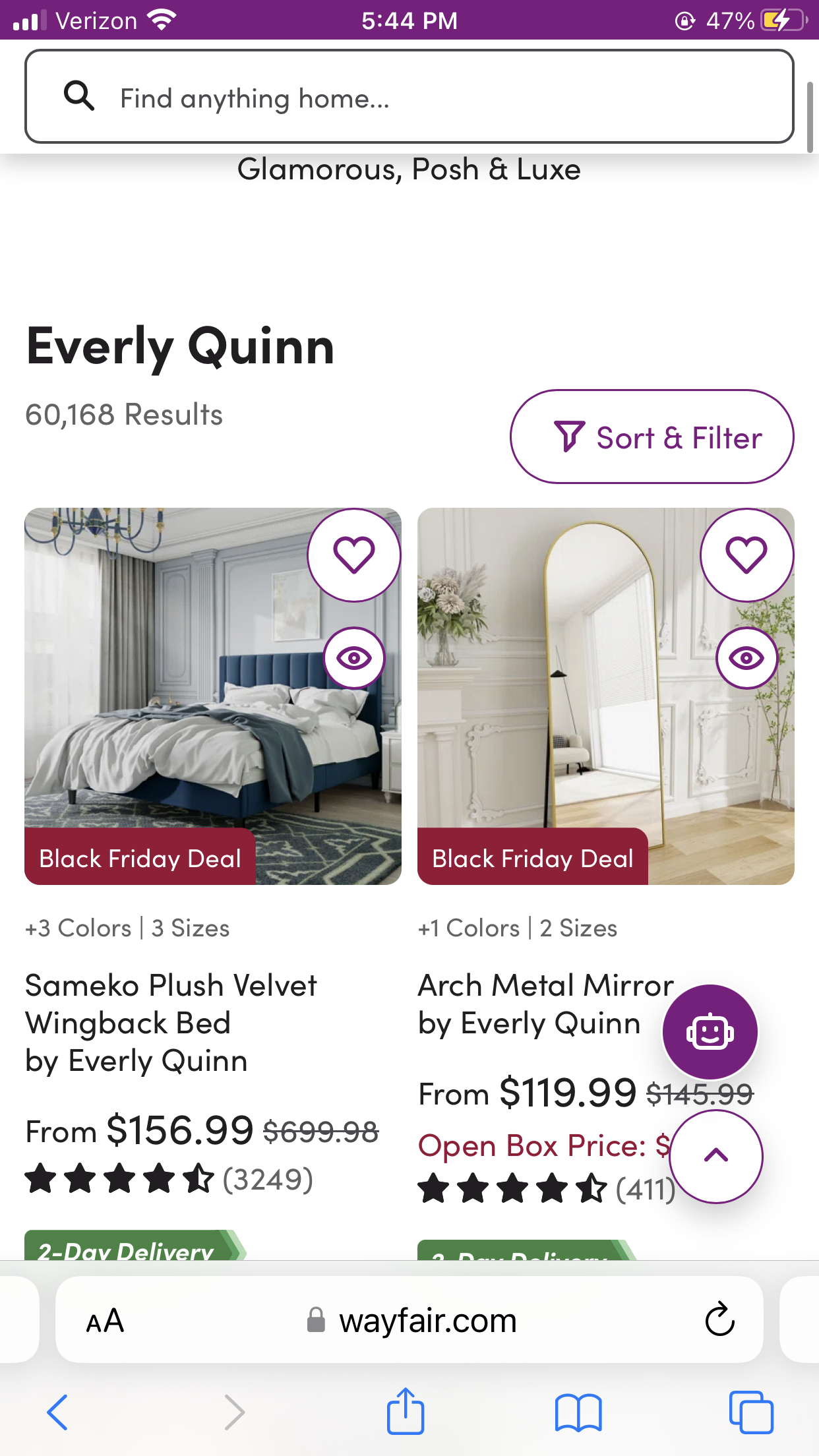Open the Safari tab switcher
Viewport: 819px width, 1456px height.
pos(752,1412)
